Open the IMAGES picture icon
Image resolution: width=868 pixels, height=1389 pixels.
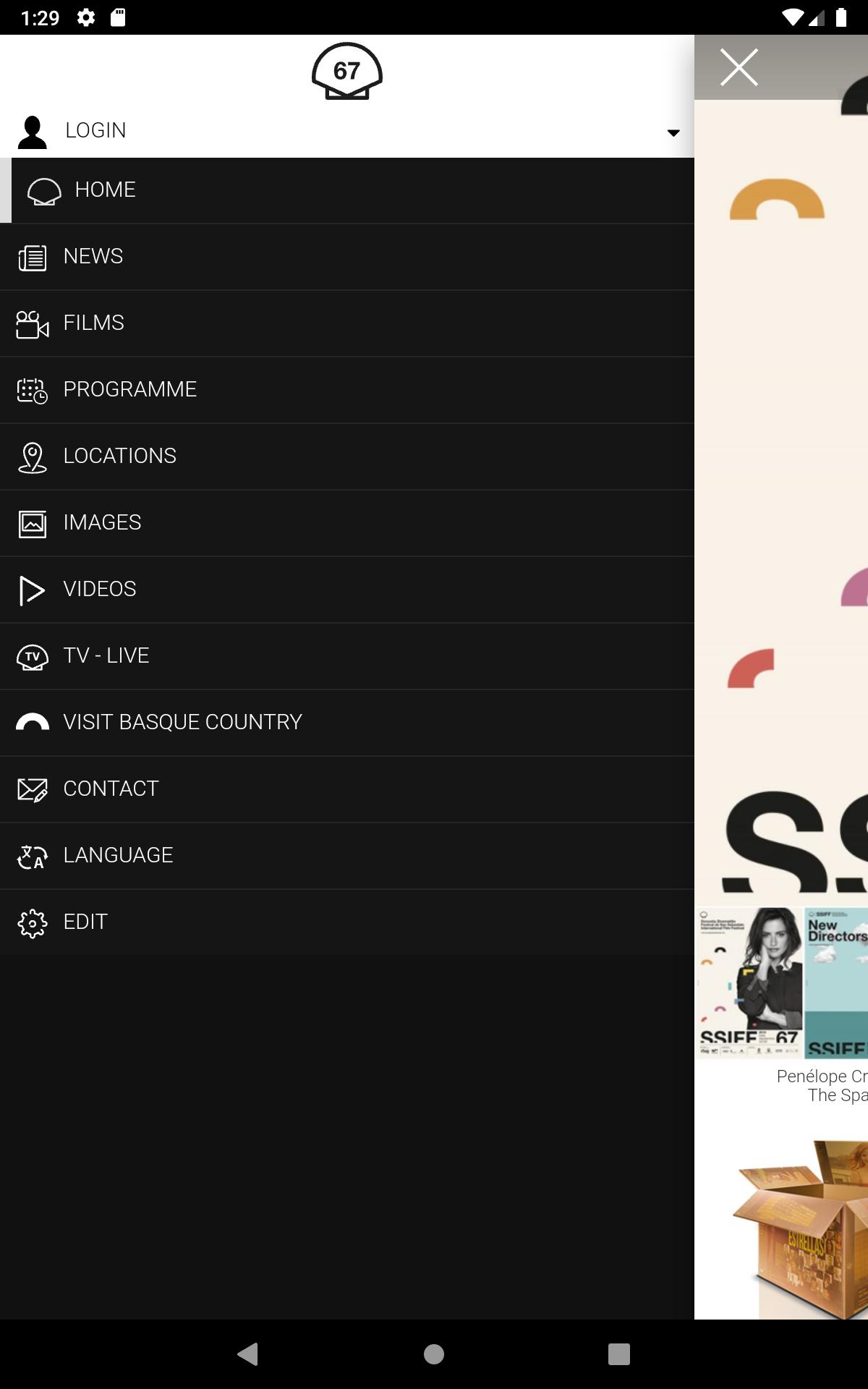pos(32,524)
